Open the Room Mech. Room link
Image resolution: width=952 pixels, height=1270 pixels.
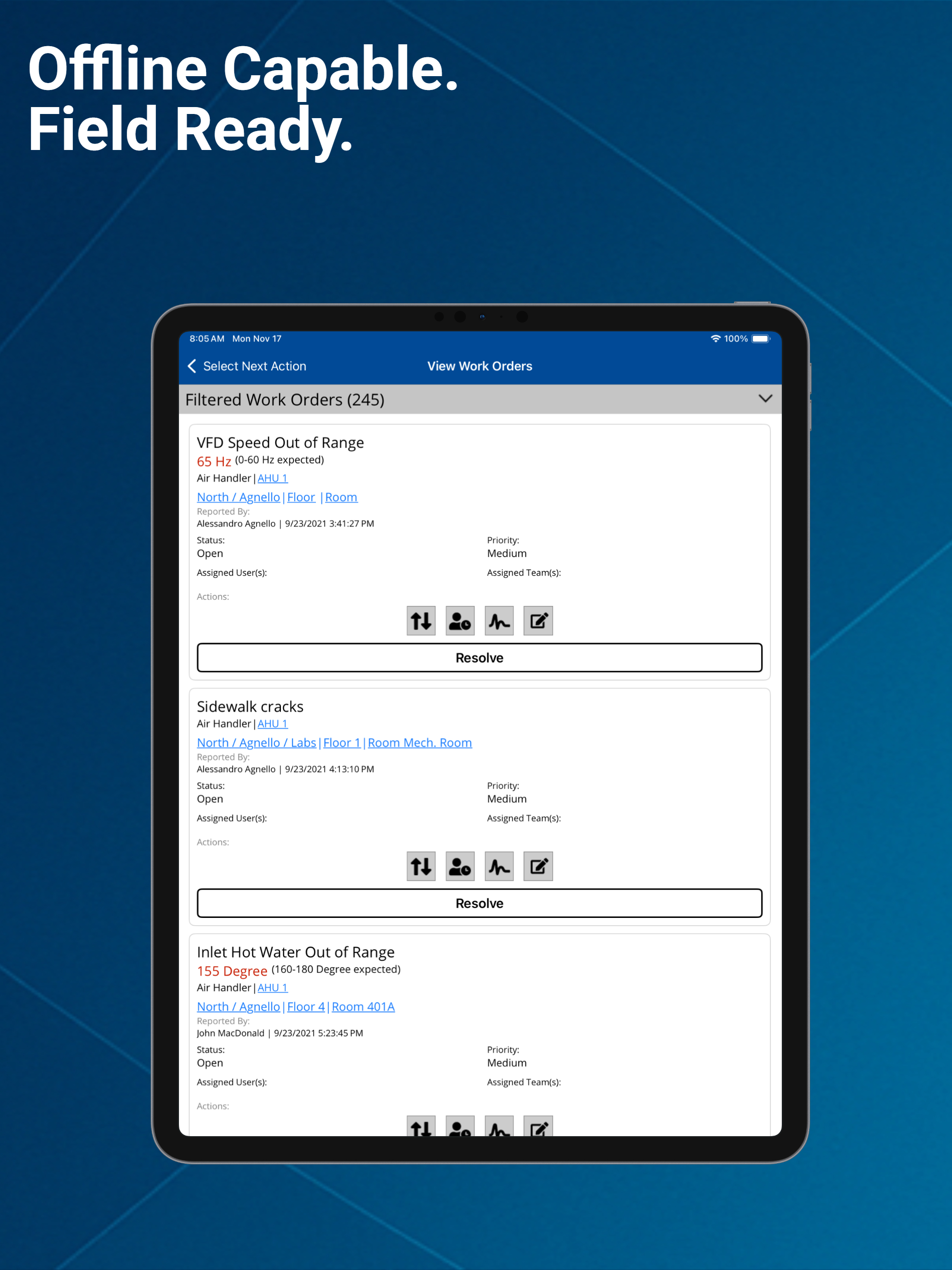420,743
